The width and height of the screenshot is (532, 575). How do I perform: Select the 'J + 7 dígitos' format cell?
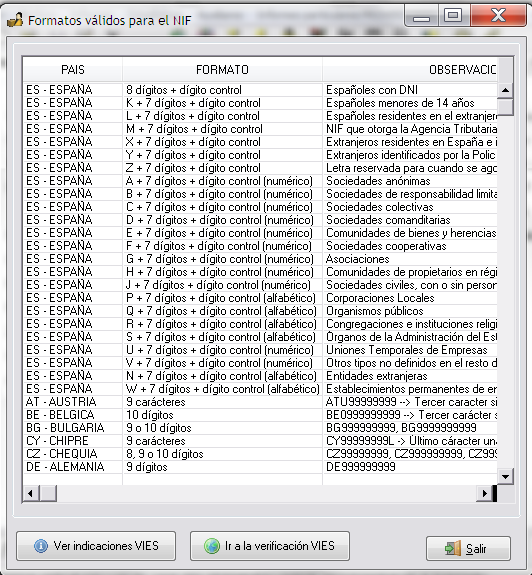223,285
